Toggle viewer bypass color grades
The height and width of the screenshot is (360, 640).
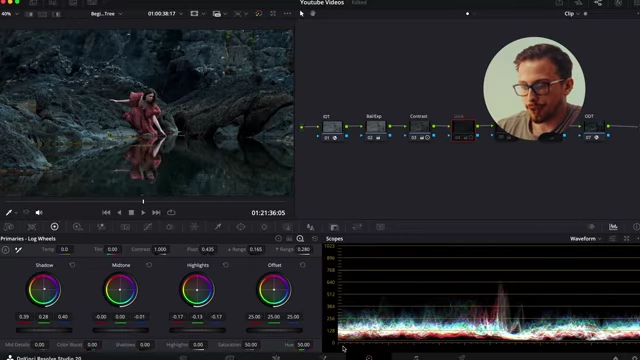pos(259,13)
